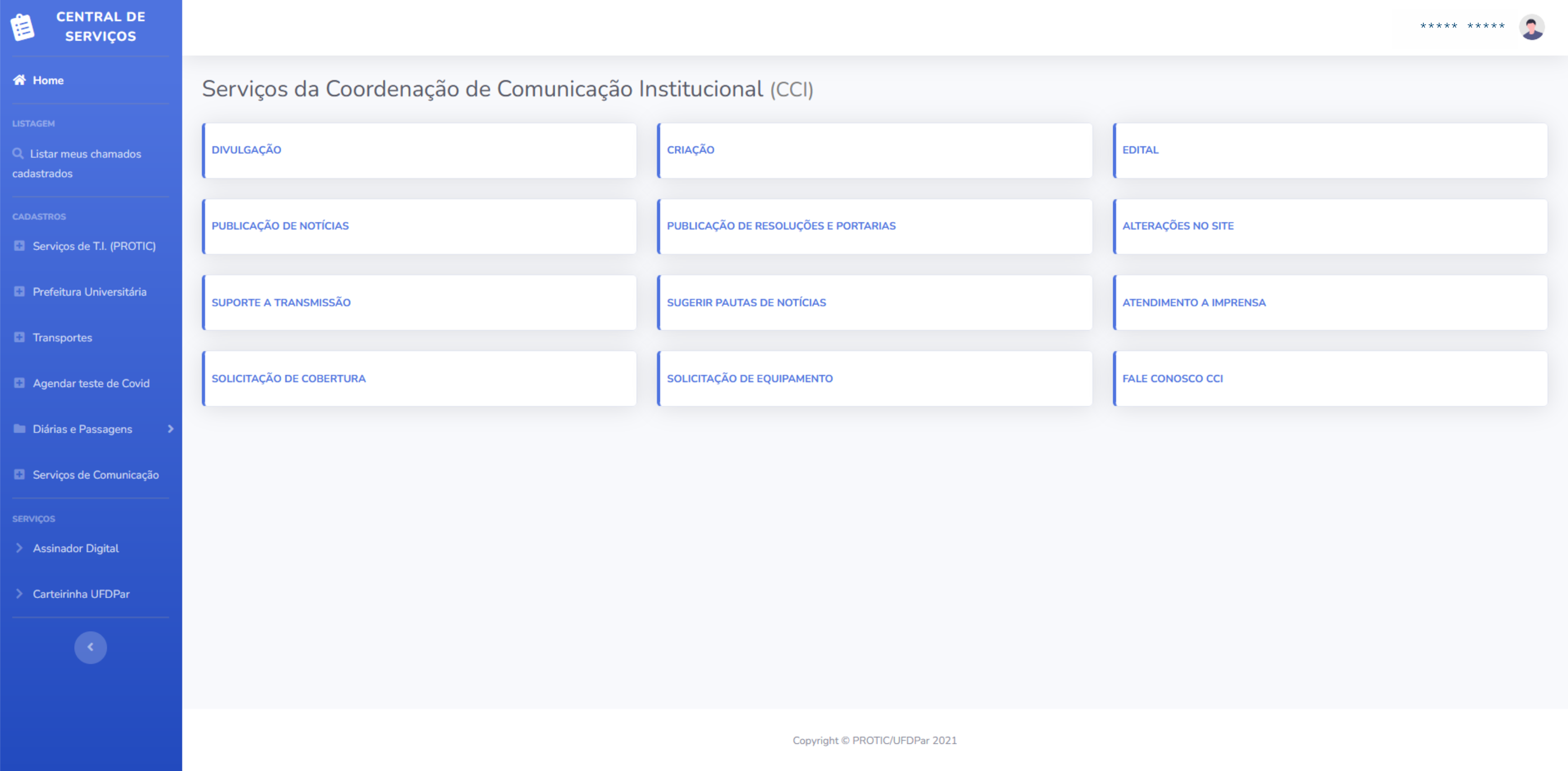Click the plus icon next to Serviços de T.I.
The height and width of the screenshot is (771, 1568).
pos(19,246)
